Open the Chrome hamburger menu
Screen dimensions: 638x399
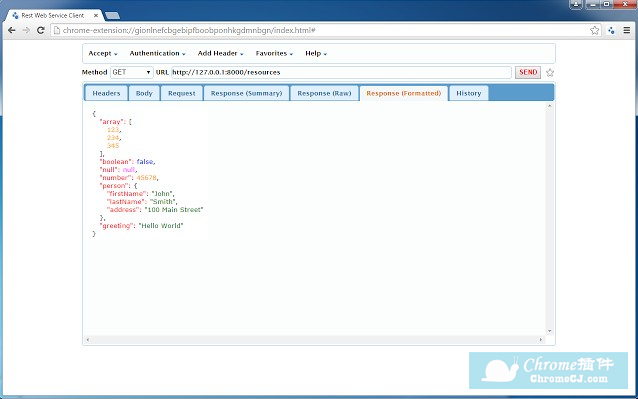point(627,30)
